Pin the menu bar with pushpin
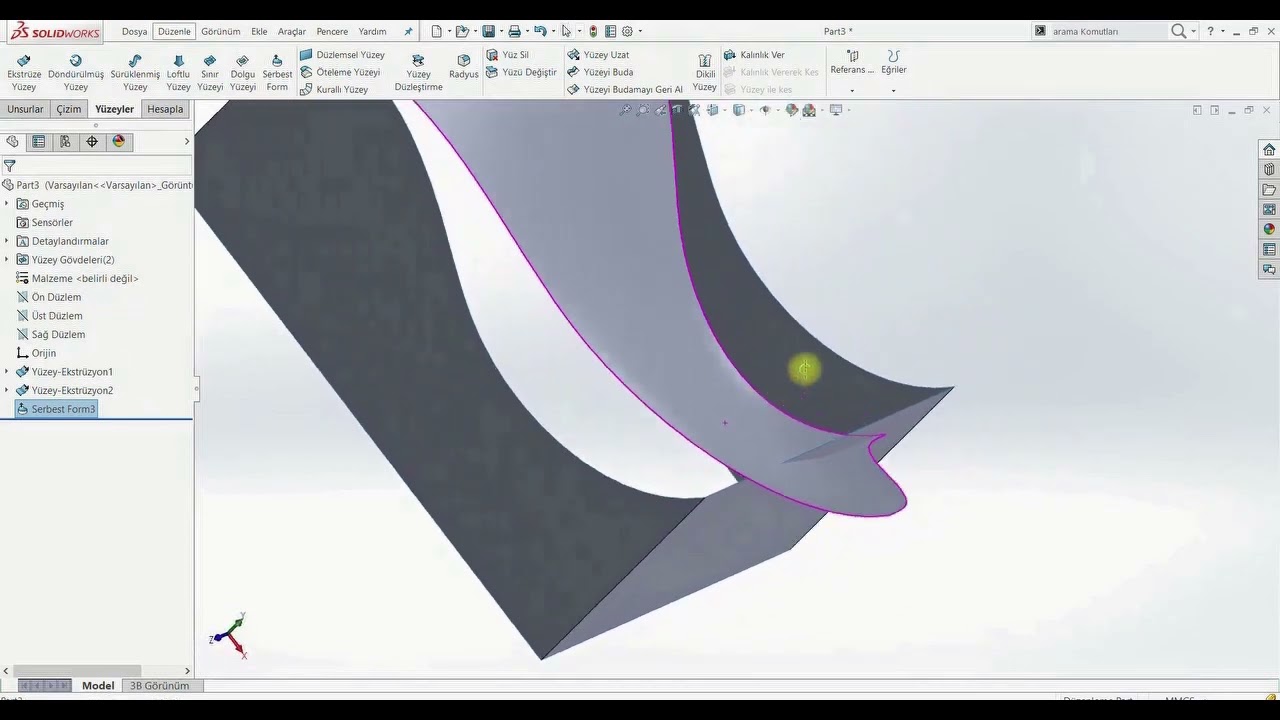 [408, 31]
